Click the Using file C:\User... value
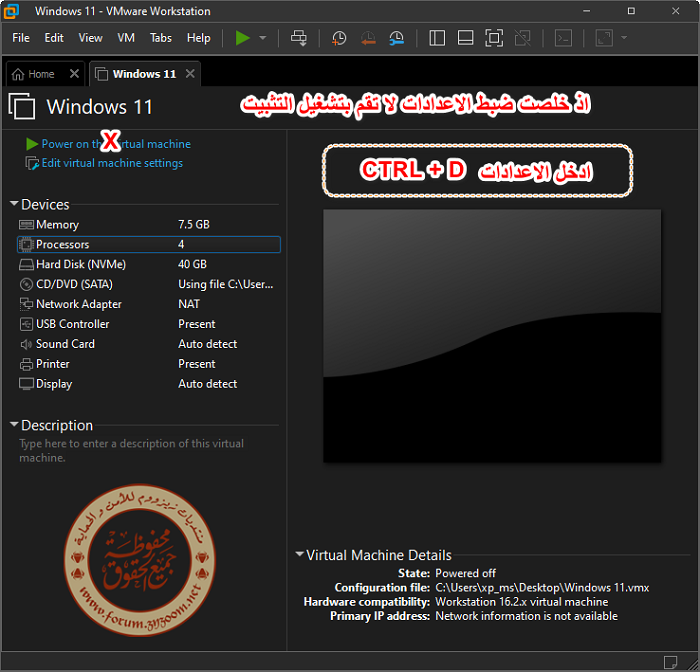 (x=225, y=284)
